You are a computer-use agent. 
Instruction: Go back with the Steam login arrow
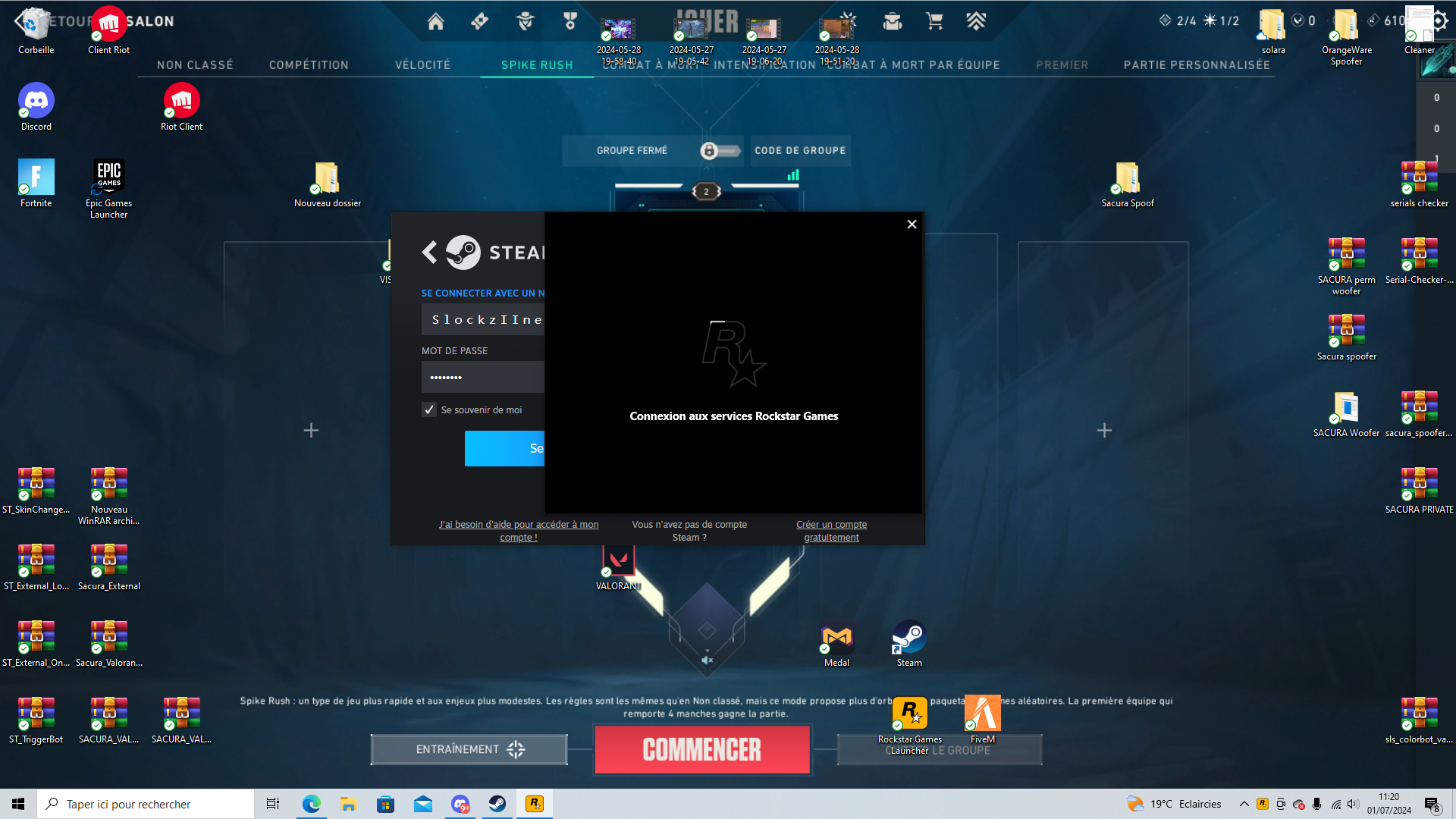(x=429, y=252)
